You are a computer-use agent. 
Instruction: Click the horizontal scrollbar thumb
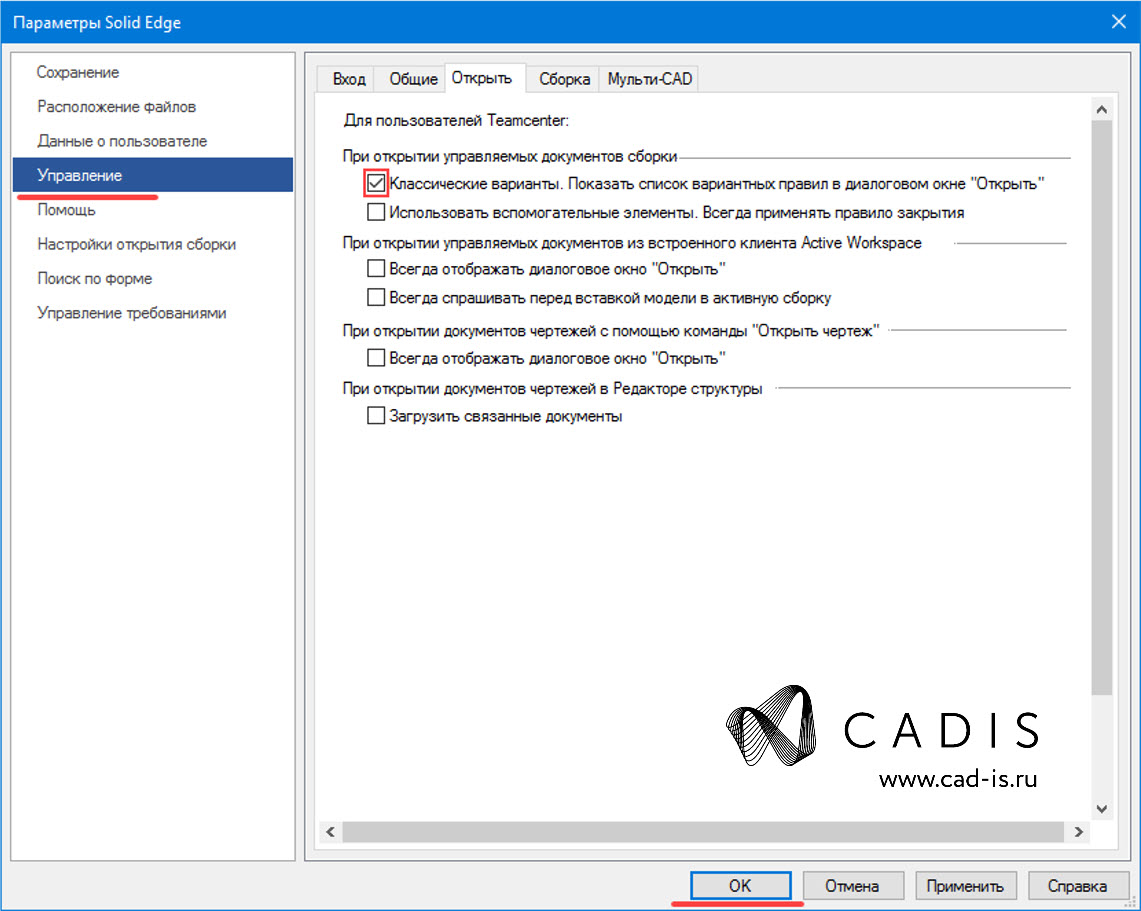point(703,831)
